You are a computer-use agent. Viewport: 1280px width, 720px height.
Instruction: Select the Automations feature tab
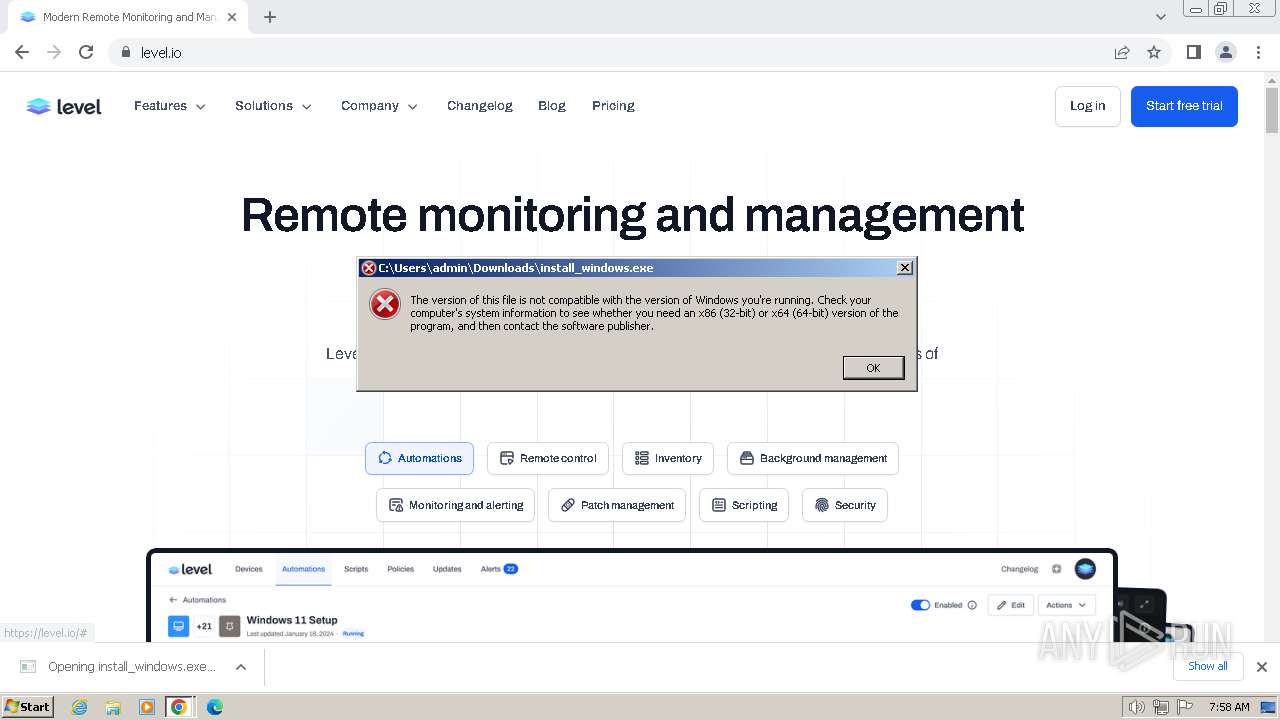point(419,458)
